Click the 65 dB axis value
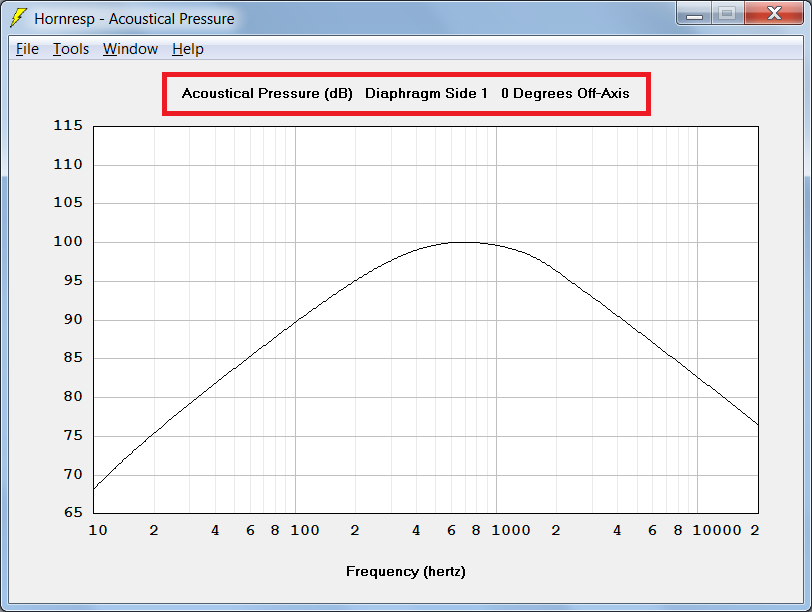 click(73, 513)
